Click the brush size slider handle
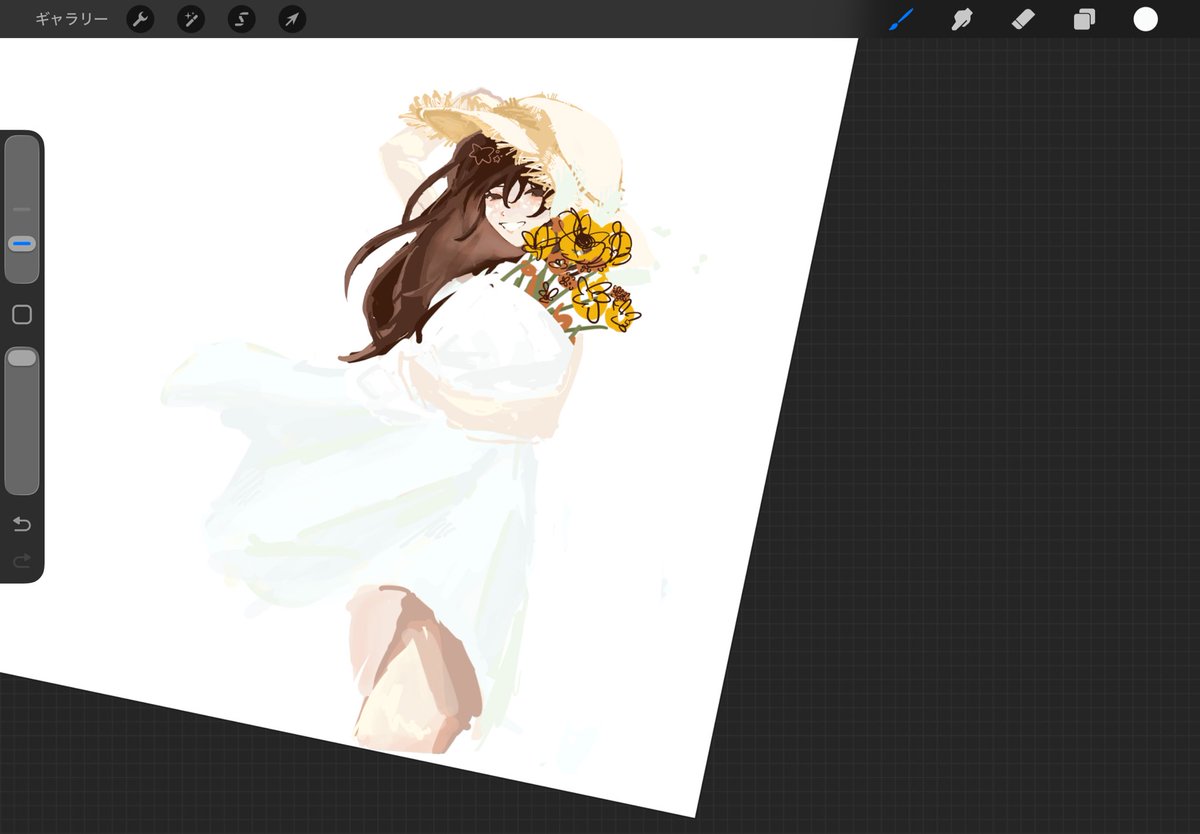1200x834 pixels. point(22,244)
